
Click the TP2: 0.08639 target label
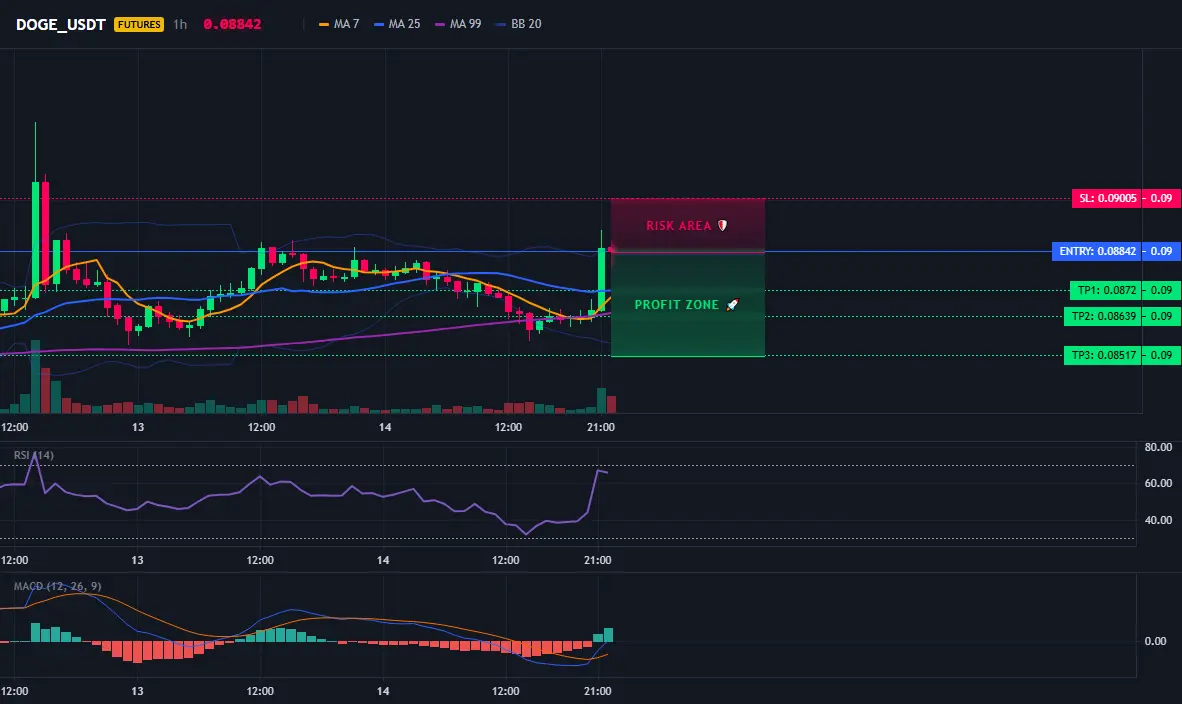tap(1103, 317)
